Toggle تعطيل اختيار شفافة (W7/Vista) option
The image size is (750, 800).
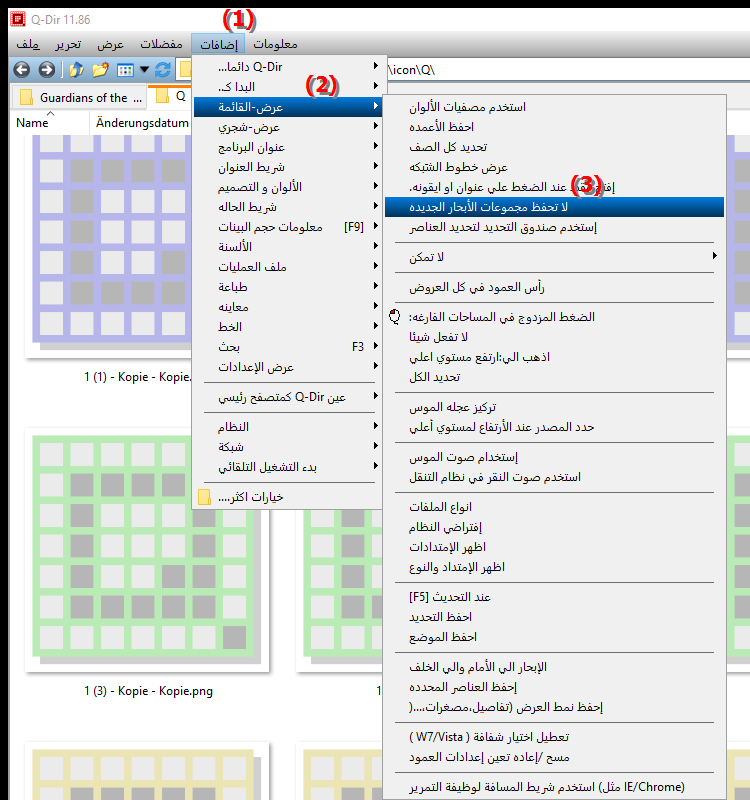point(554,737)
